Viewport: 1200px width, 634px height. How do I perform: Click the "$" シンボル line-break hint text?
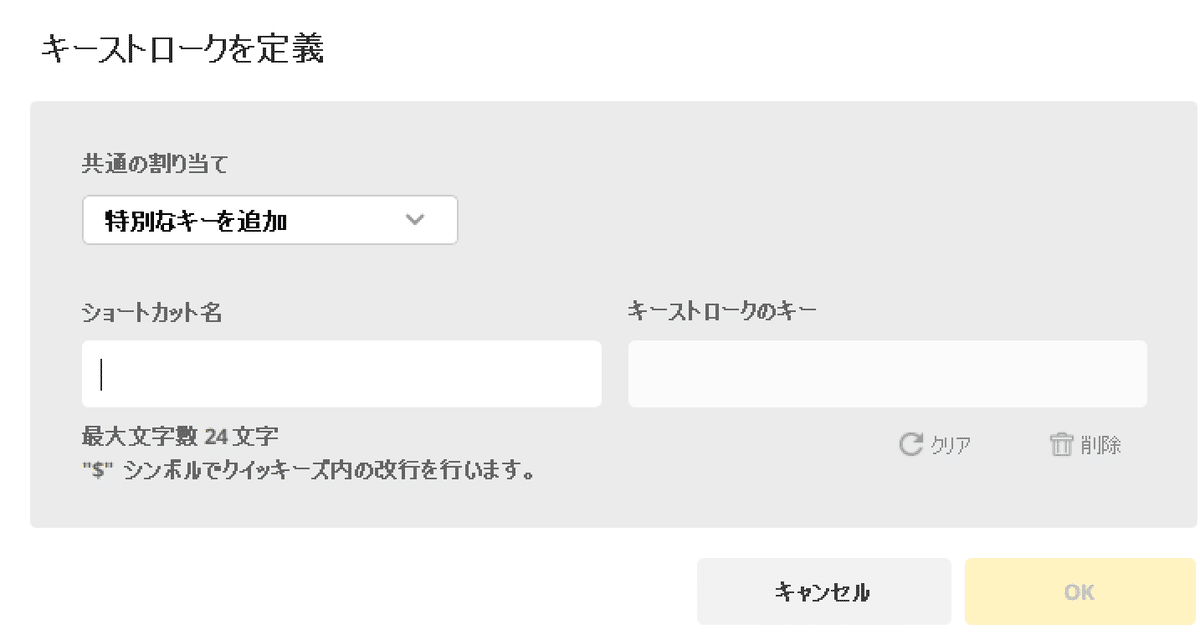click(x=307, y=469)
